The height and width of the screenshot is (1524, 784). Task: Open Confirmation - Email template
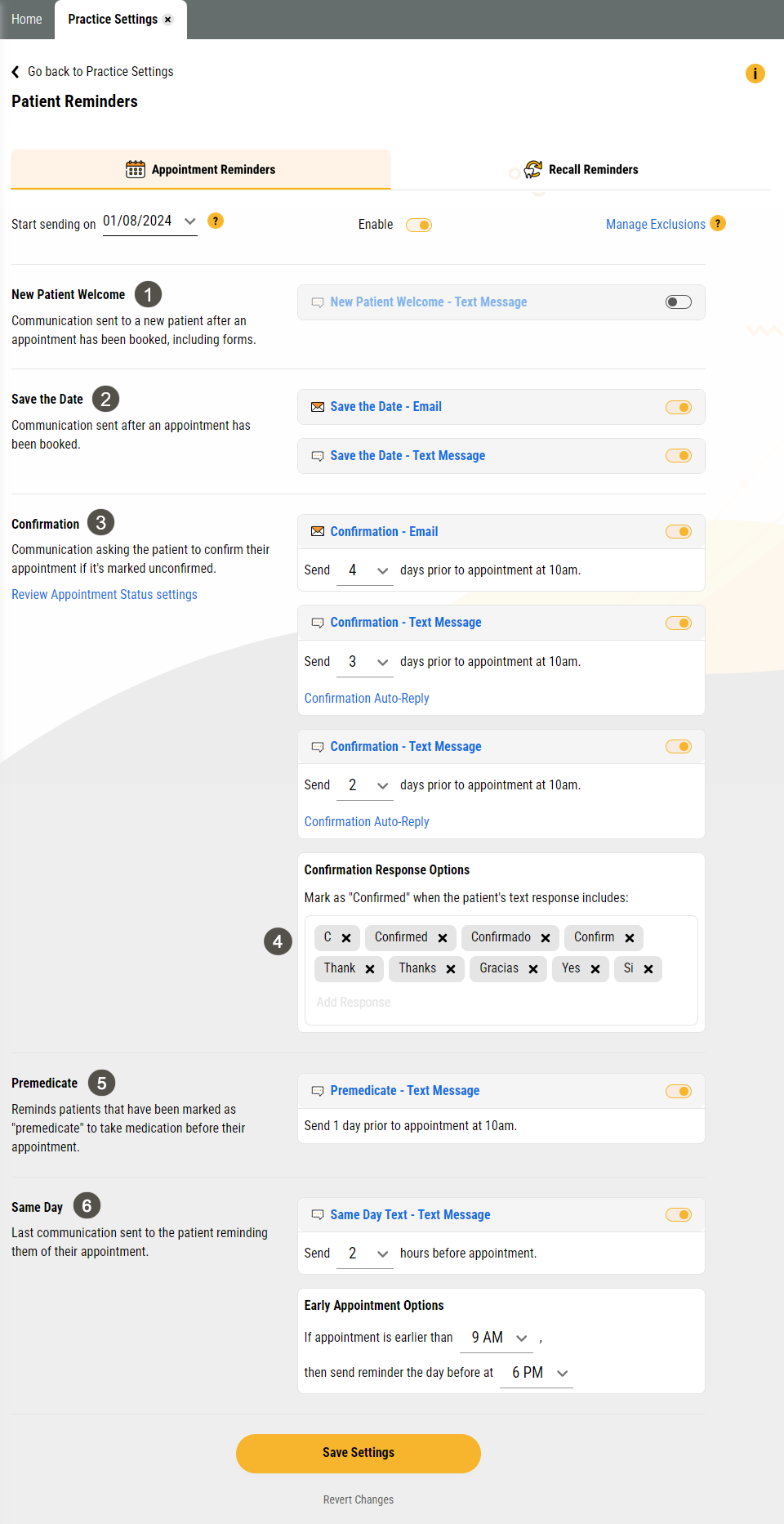click(x=384, y=532)
